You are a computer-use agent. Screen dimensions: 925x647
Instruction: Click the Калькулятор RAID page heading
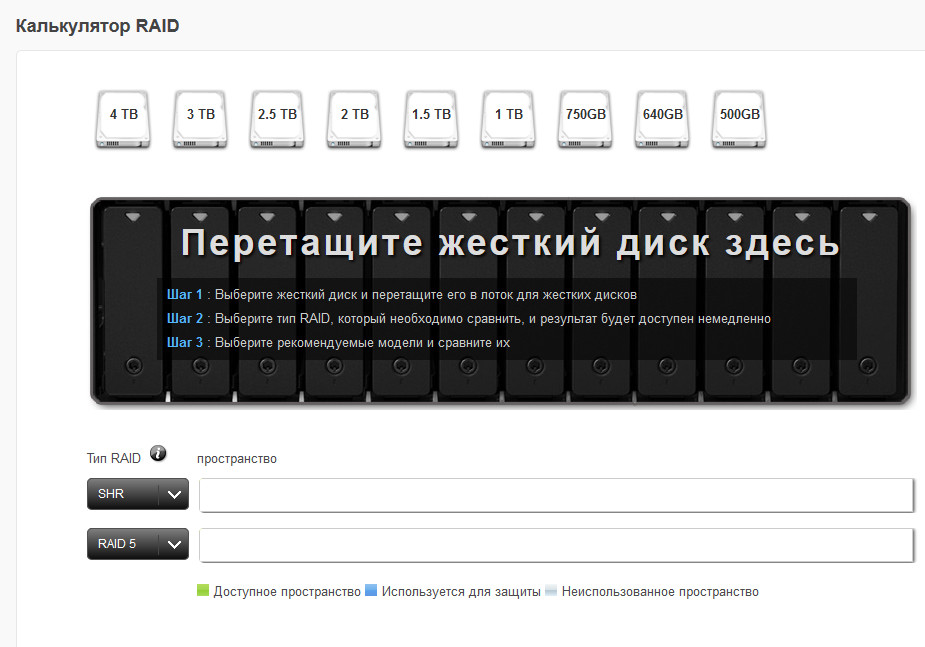click(x=97, y=26)
